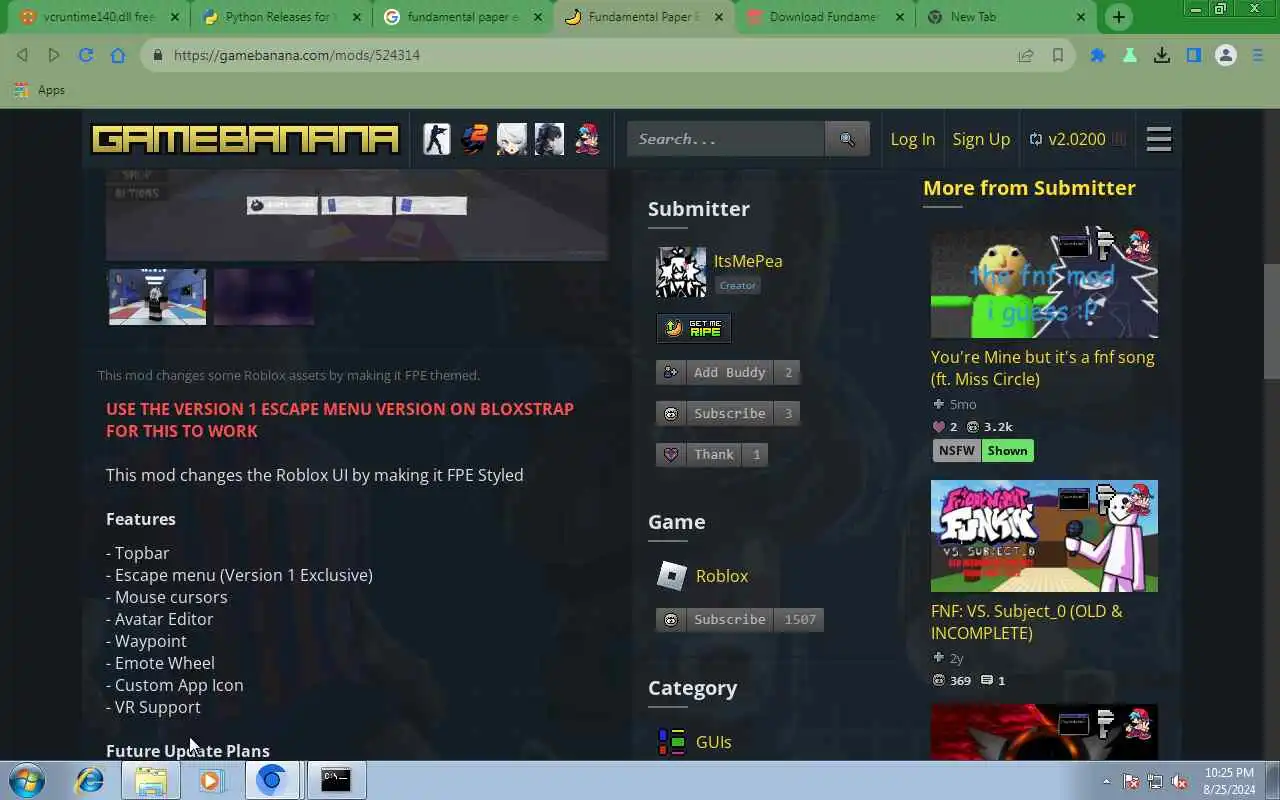
Task: Subscribe to submitter ItsMePea
Action: [x=728, y=413]
